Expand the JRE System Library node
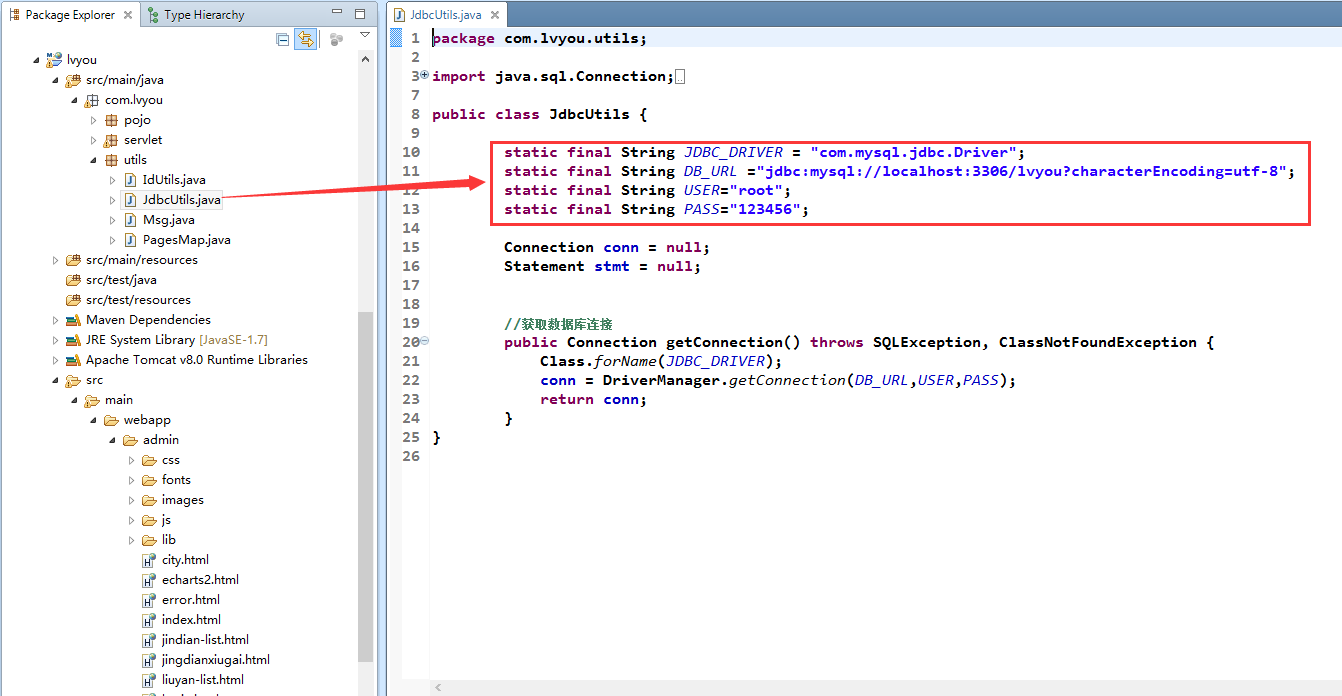Viewport: 1342px width, 696px height. 56,340
